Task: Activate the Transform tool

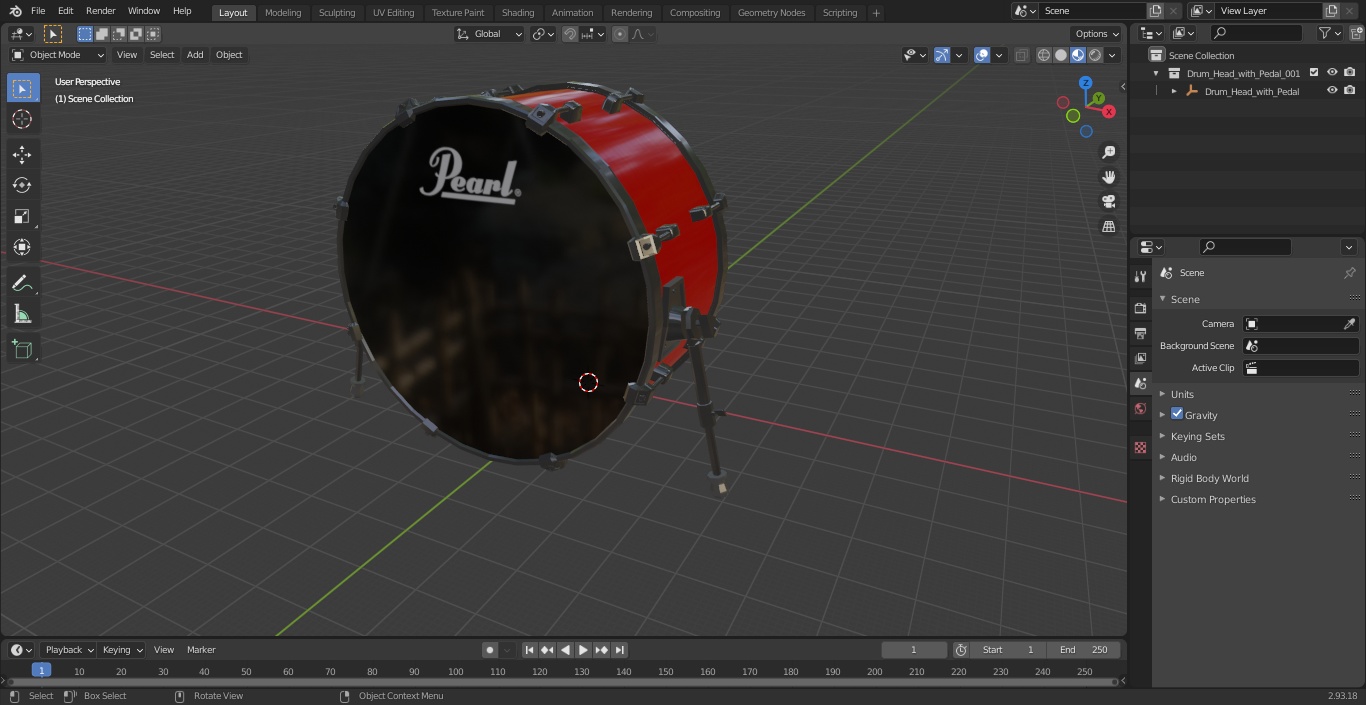Action: click(x=23, y=247)
